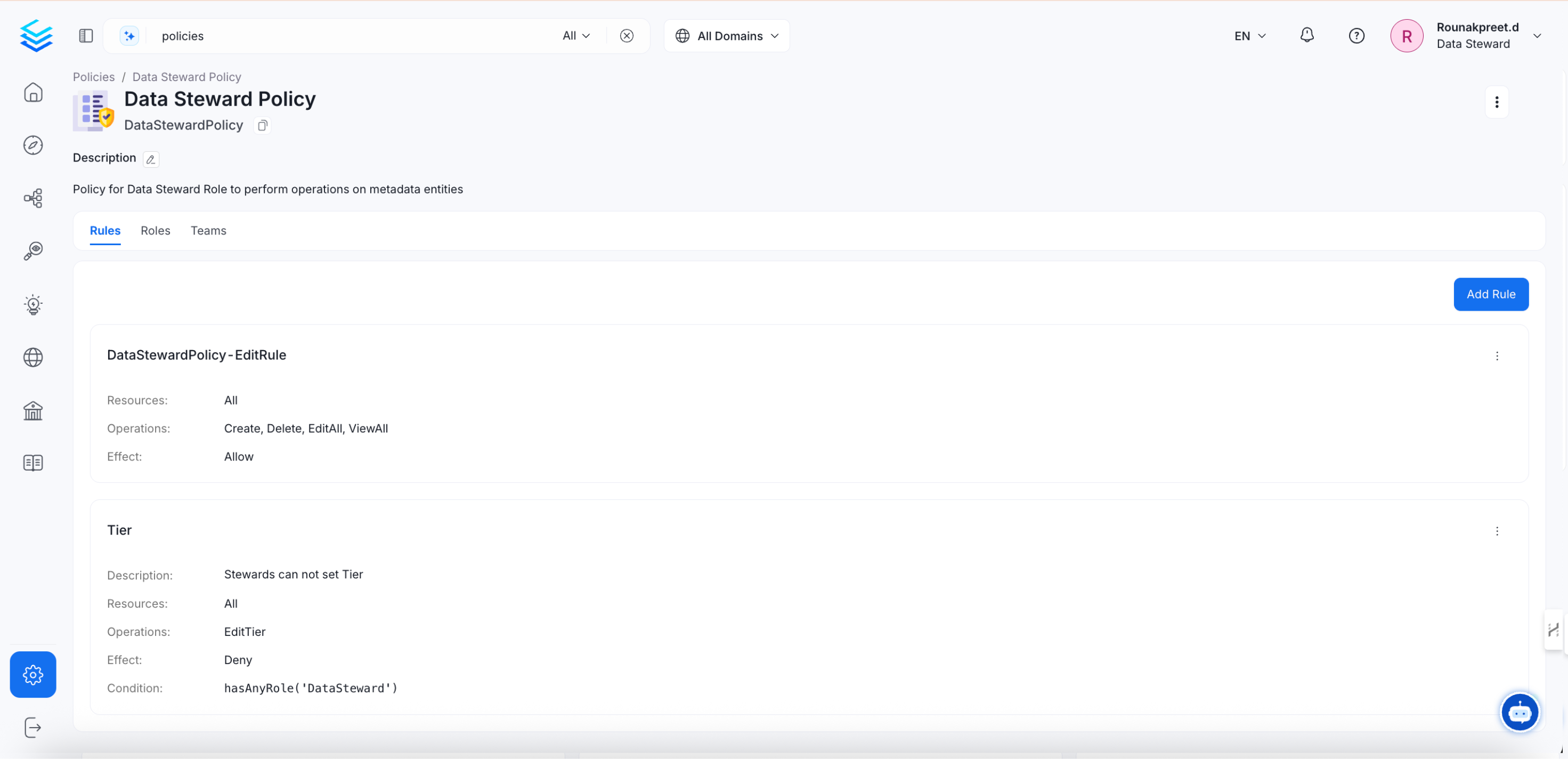Switch to the Roles tab
The height and width of the screenshot is (759, 1568).
click(x=155, y=231)
